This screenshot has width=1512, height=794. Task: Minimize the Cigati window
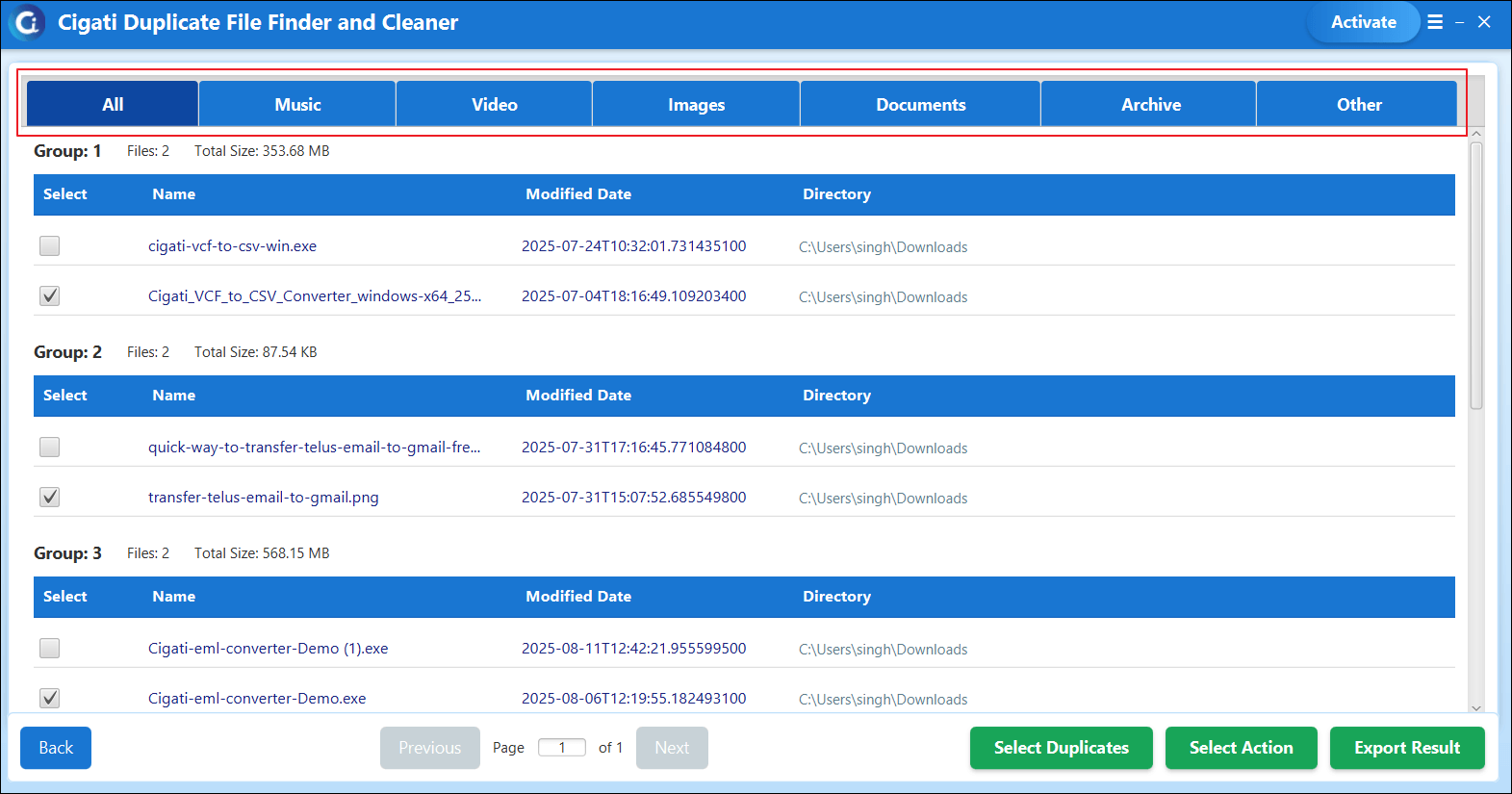(1460, 22)
